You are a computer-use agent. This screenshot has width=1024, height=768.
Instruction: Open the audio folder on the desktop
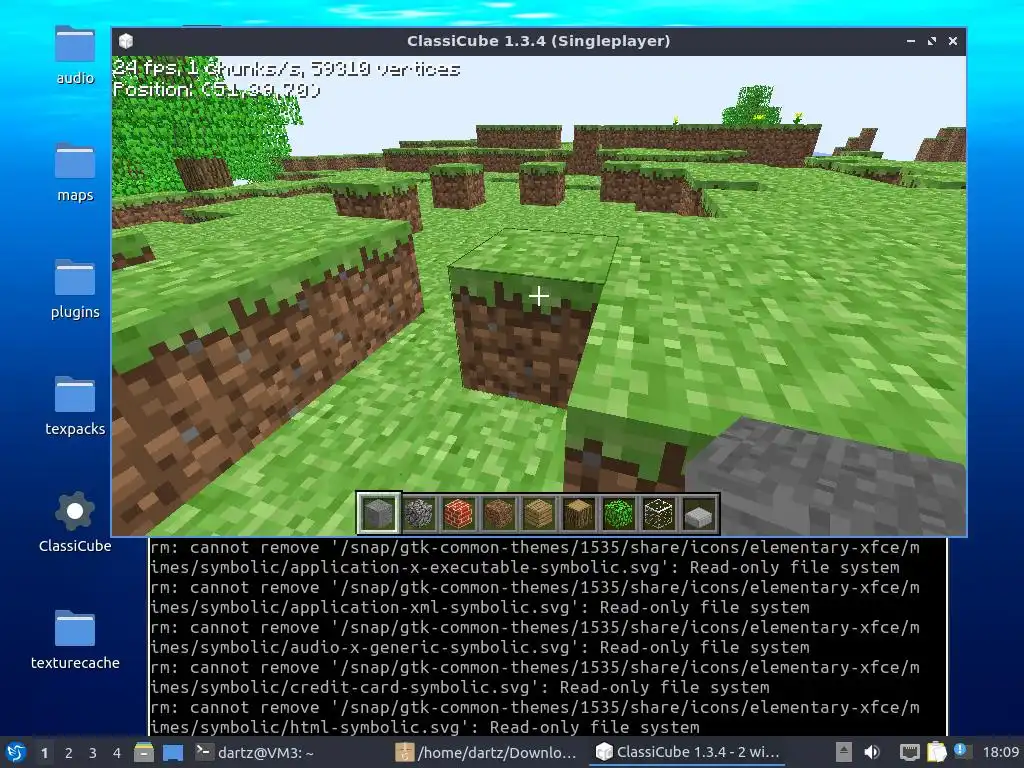(x=74, y=56)
